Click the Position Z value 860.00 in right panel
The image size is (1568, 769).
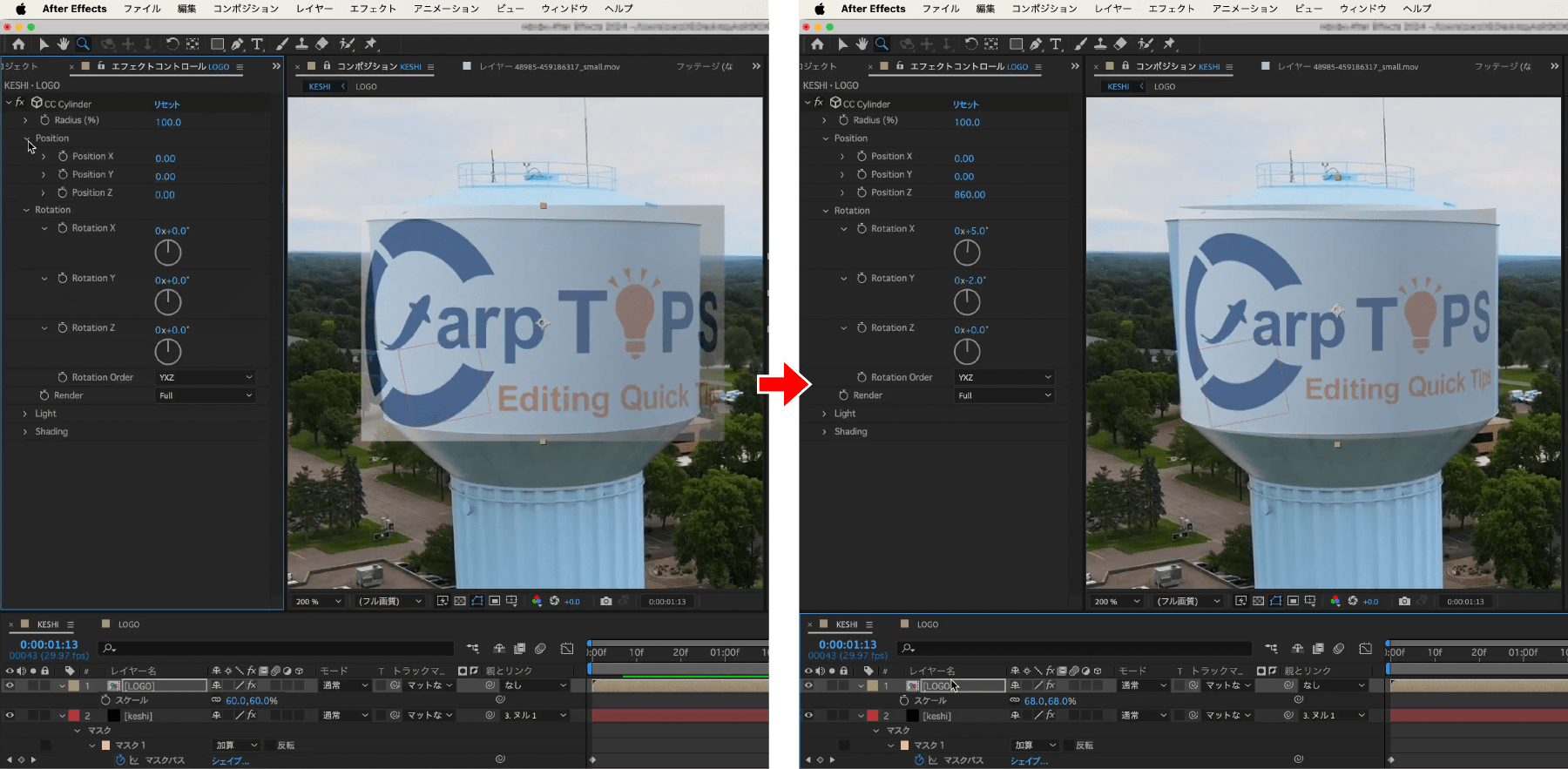pyautogui.click(x=970, y=194)
